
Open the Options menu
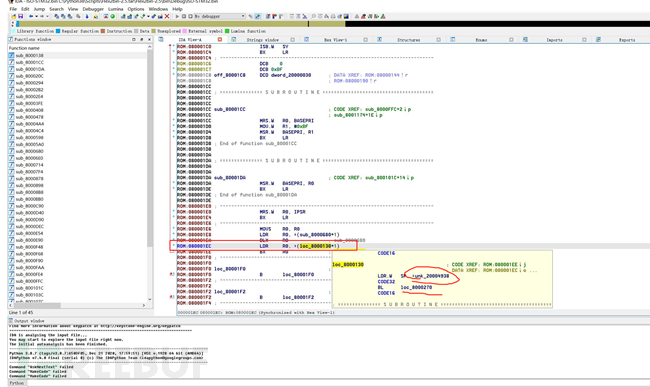[x=136, y=9]
